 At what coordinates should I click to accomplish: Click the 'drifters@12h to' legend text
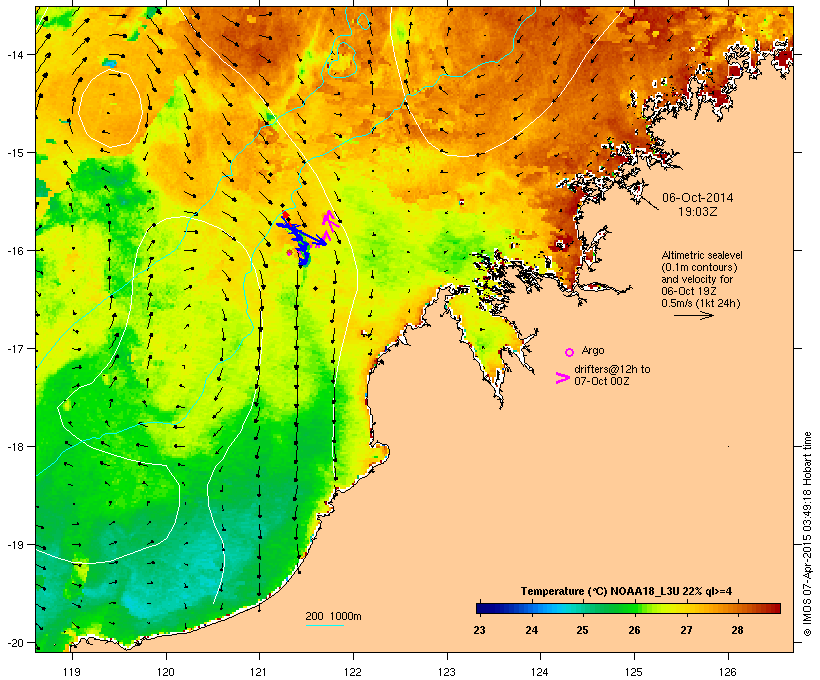612,369
